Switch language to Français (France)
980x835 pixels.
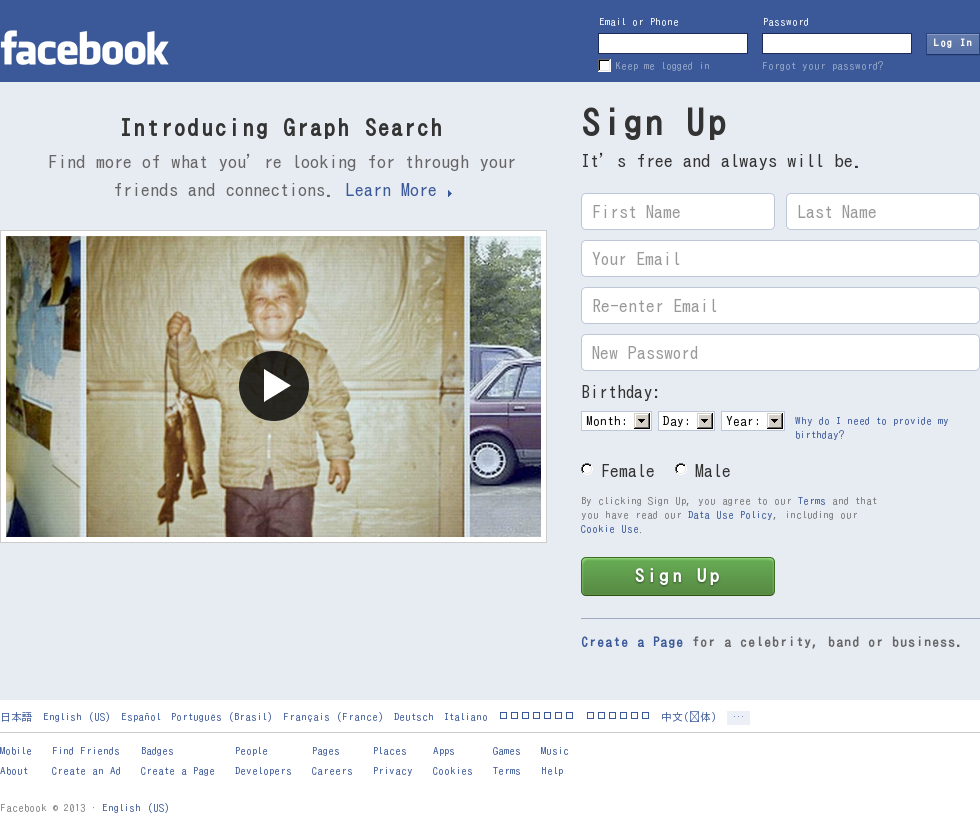(333, 717)
